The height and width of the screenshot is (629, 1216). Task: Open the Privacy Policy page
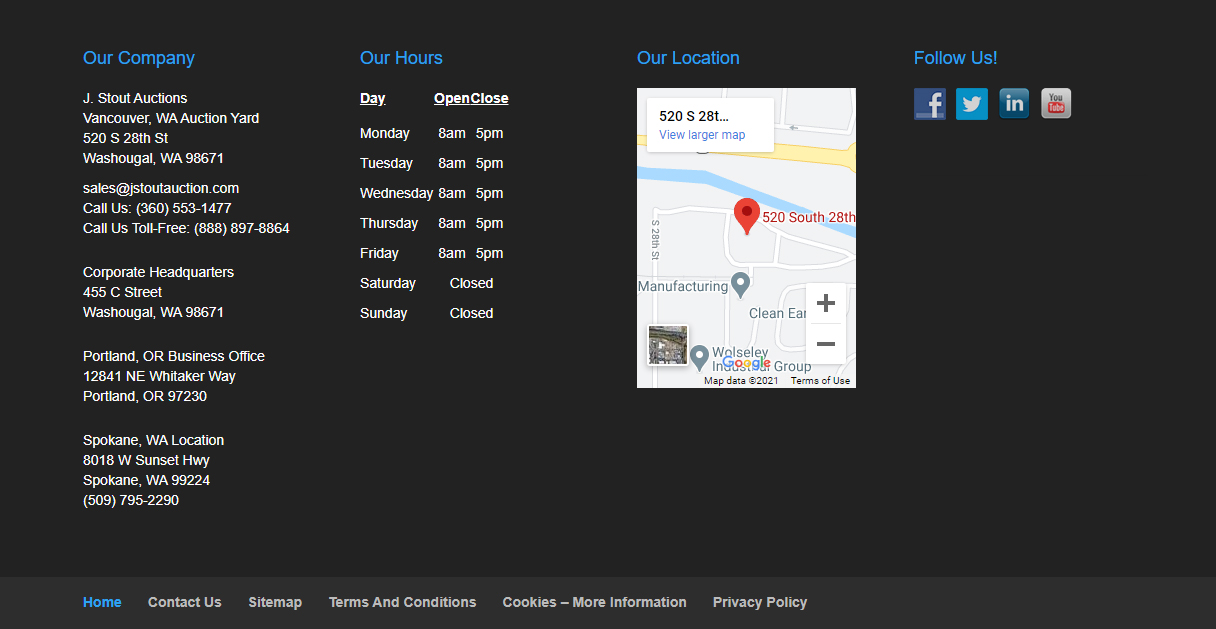[x=759, y=602]
